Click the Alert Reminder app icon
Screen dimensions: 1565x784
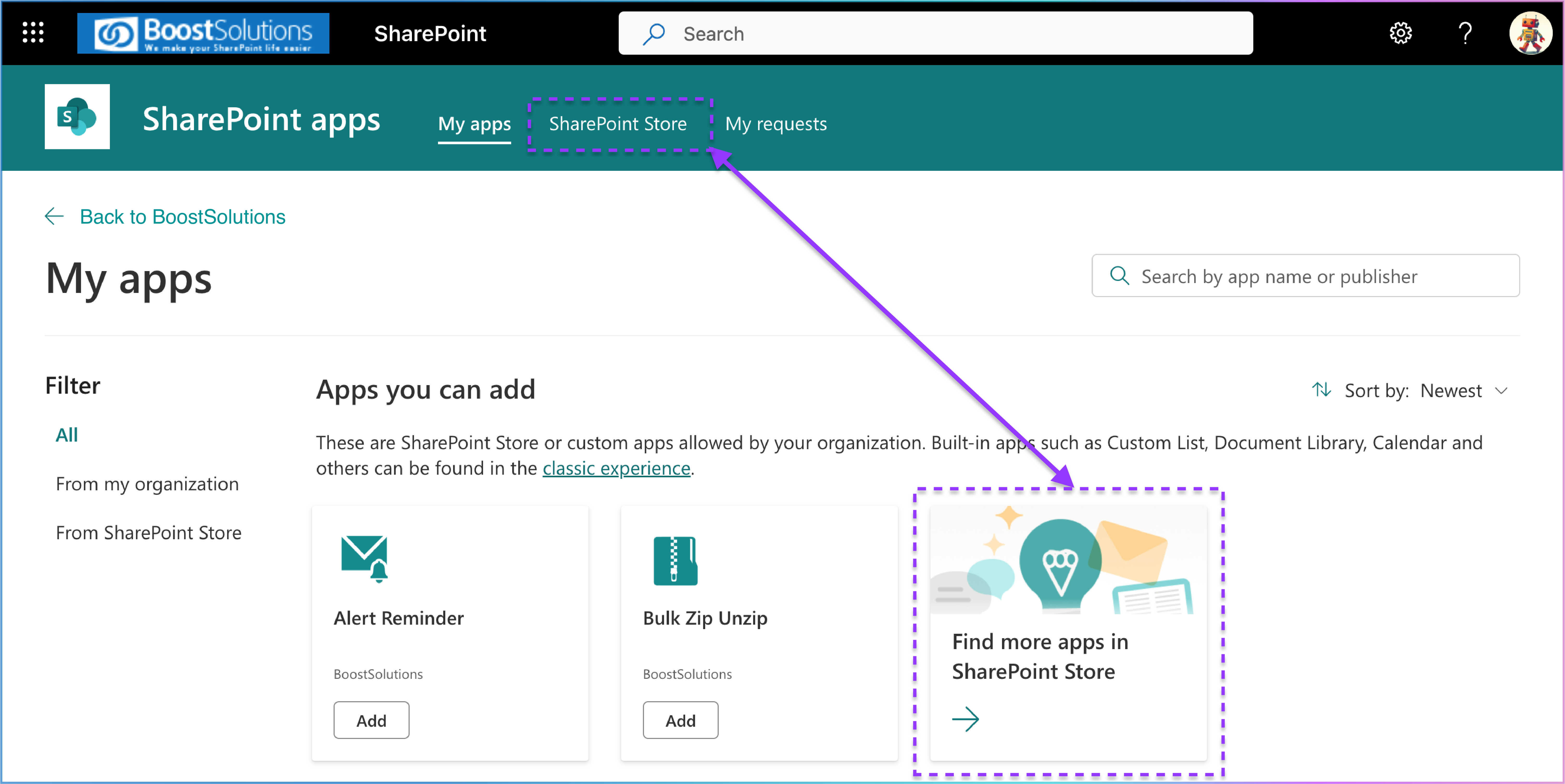(x=365, y=559)
